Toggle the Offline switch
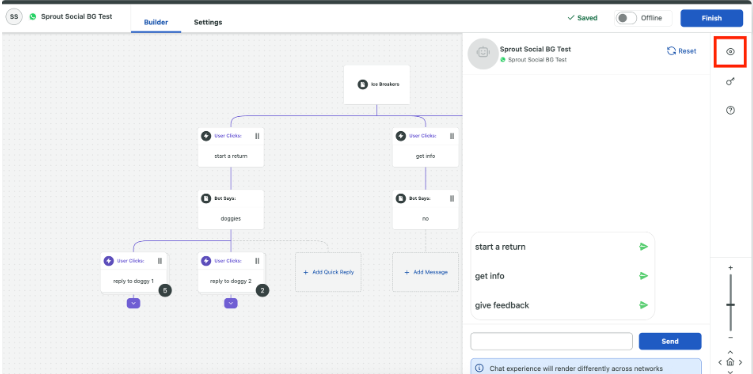The height and width of the screenshot is (374, 753). click(x=625, y=18)
